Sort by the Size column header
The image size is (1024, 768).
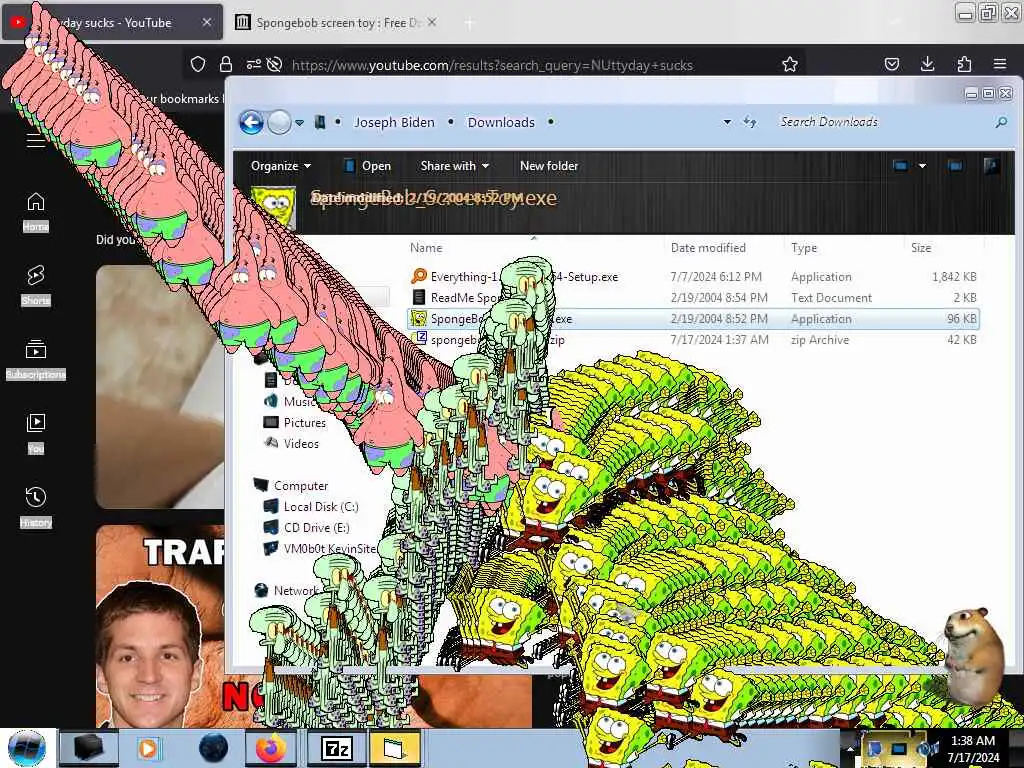[921, 248]
